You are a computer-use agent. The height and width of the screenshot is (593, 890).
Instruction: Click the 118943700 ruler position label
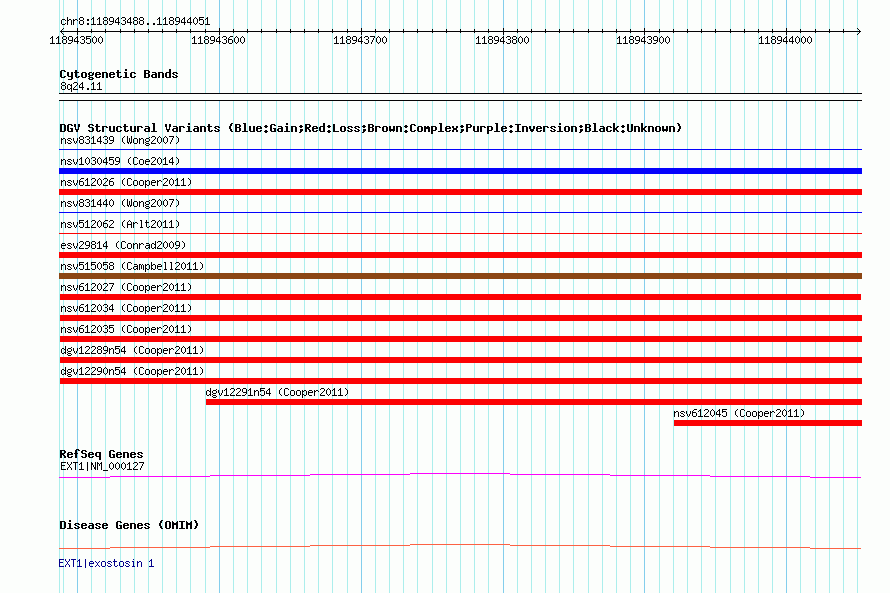(x=360, y=40)
